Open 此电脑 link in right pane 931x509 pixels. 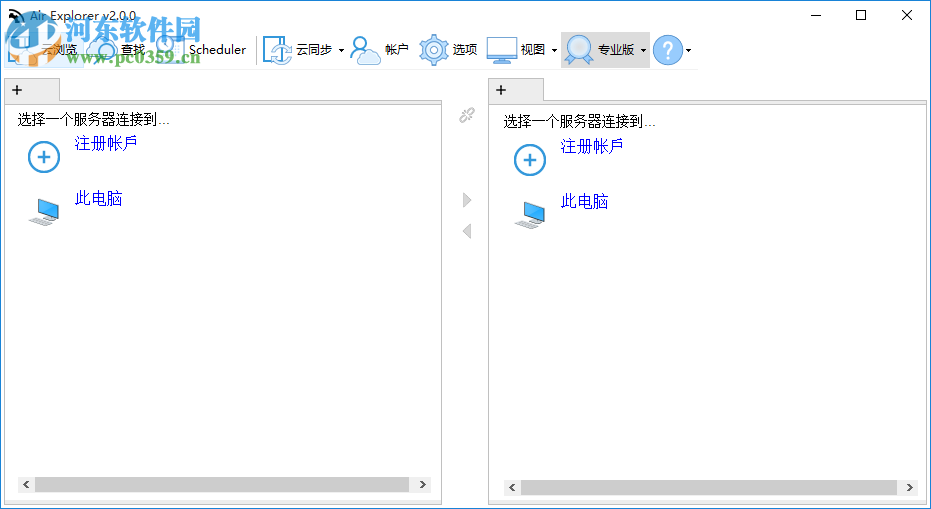[584, 201]
